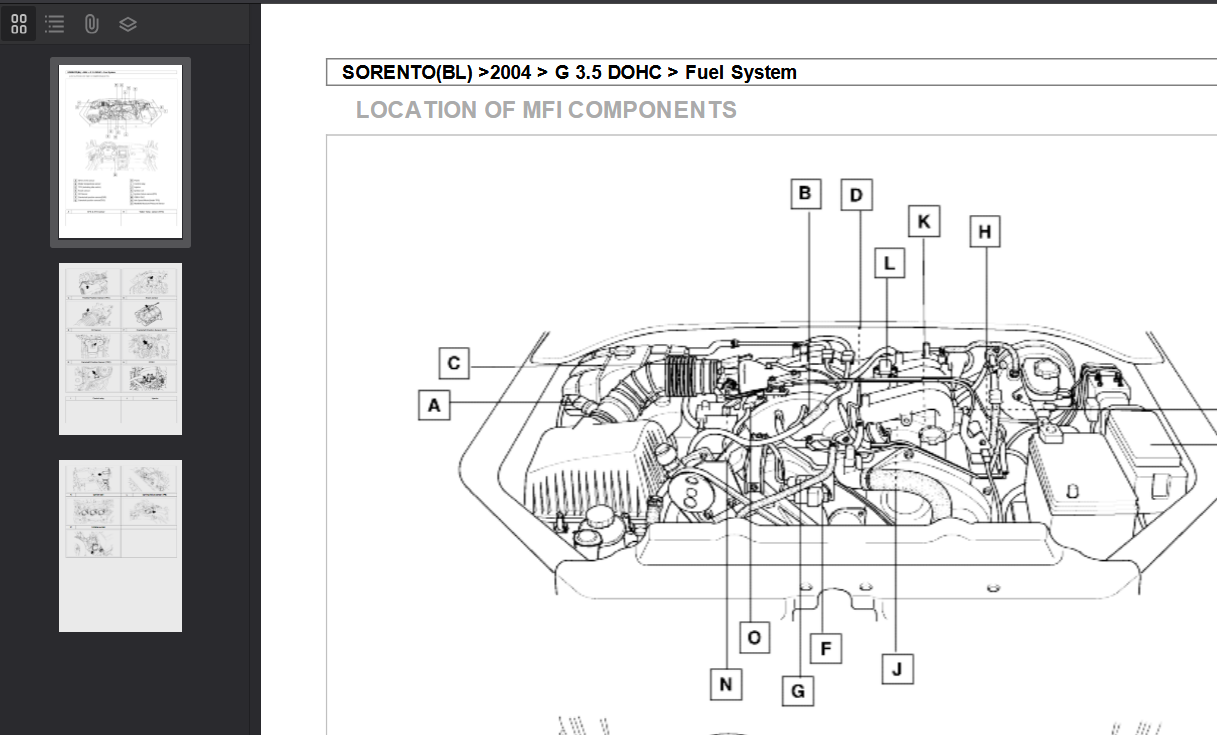Image resolution: width=1217 pixels, height=735 pixels.
Task: Click diagram label N
Action: [x=726, y=685]
